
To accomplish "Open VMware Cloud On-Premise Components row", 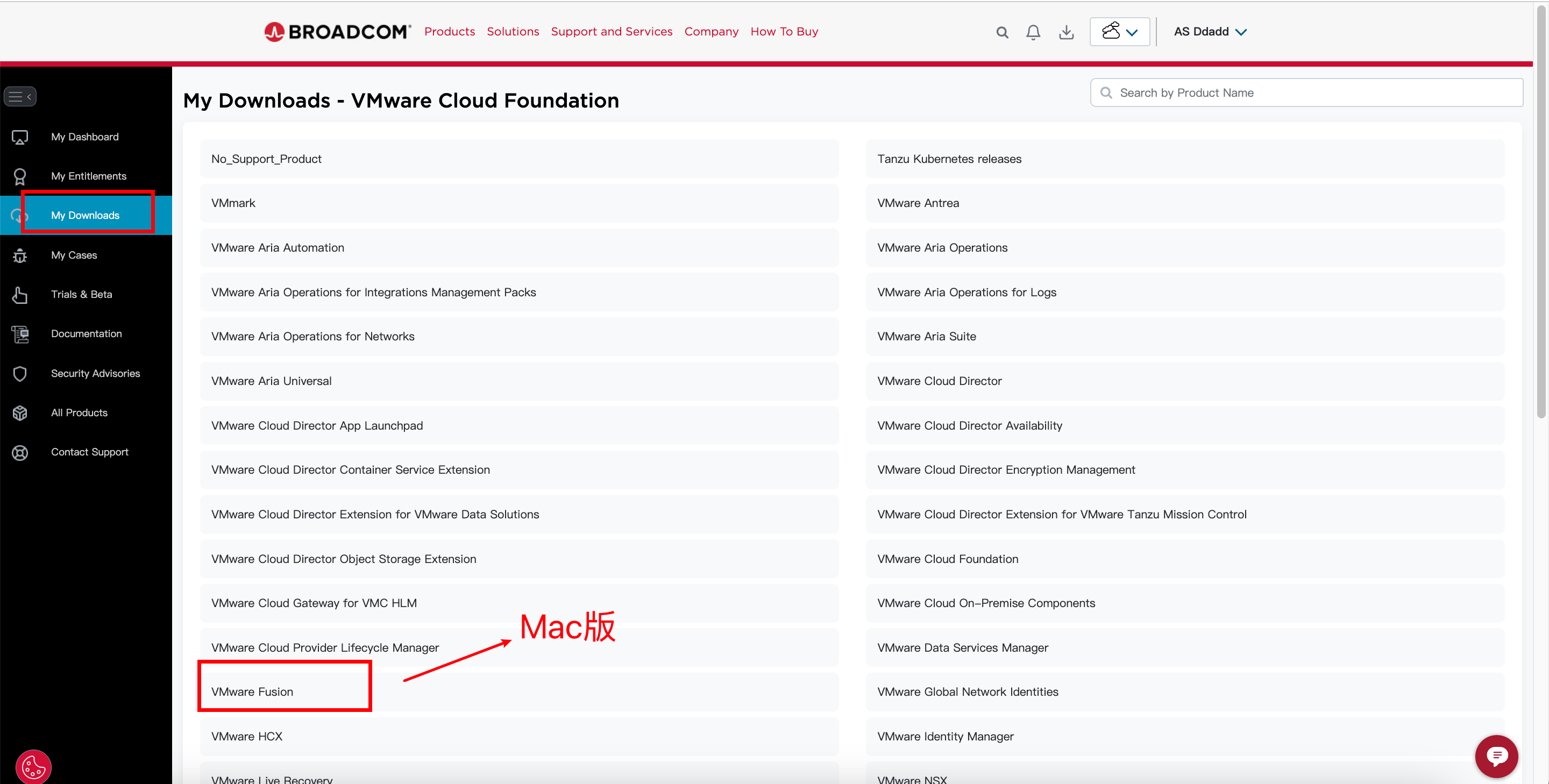I will click(1184, 603).
